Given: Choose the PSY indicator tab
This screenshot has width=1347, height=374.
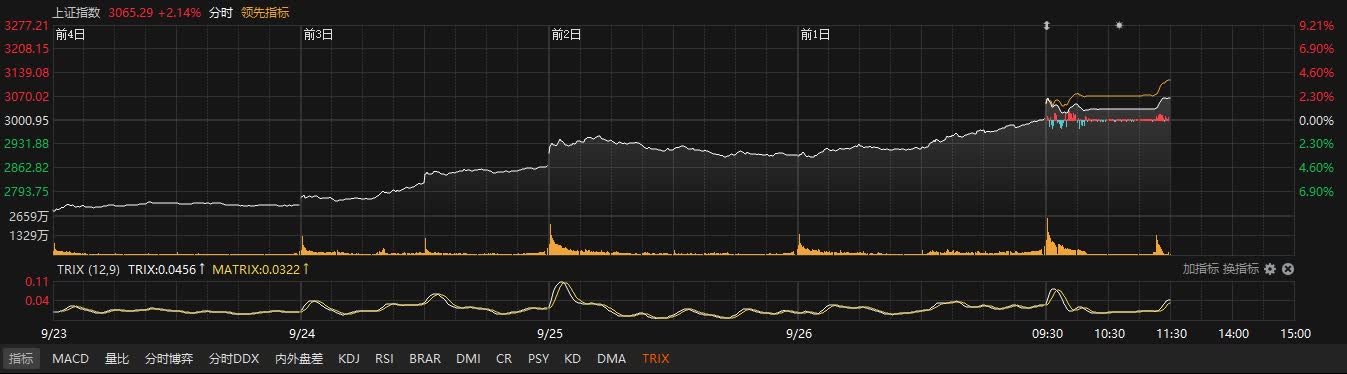Looking at the screenshot, I should click(538, 358).
